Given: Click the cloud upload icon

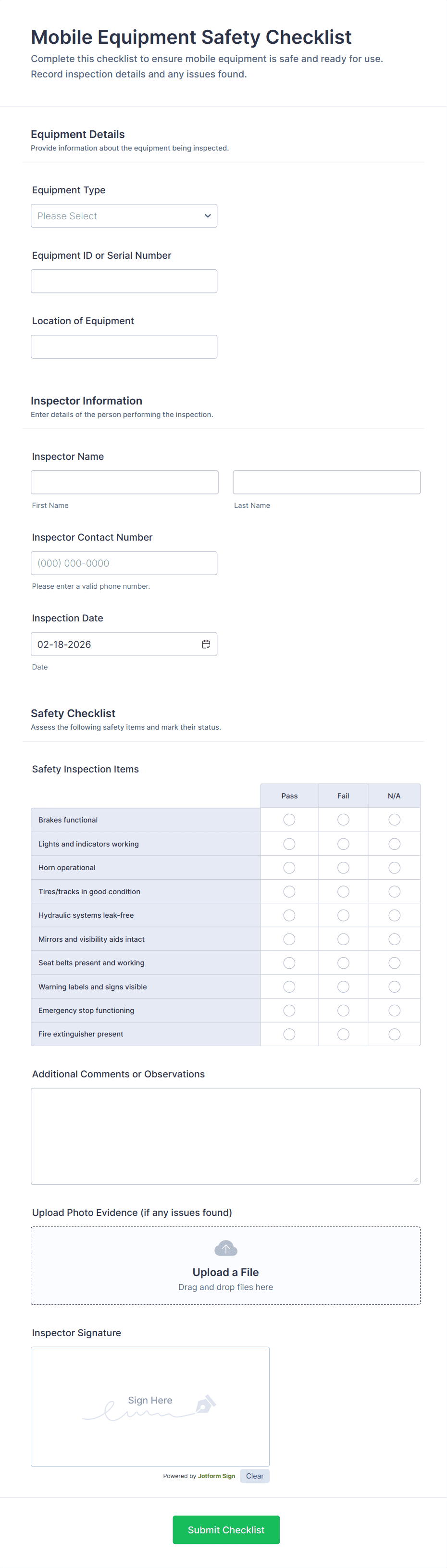Looking at the screenshot, I should pyautogui.click(x=225, y=1249).
